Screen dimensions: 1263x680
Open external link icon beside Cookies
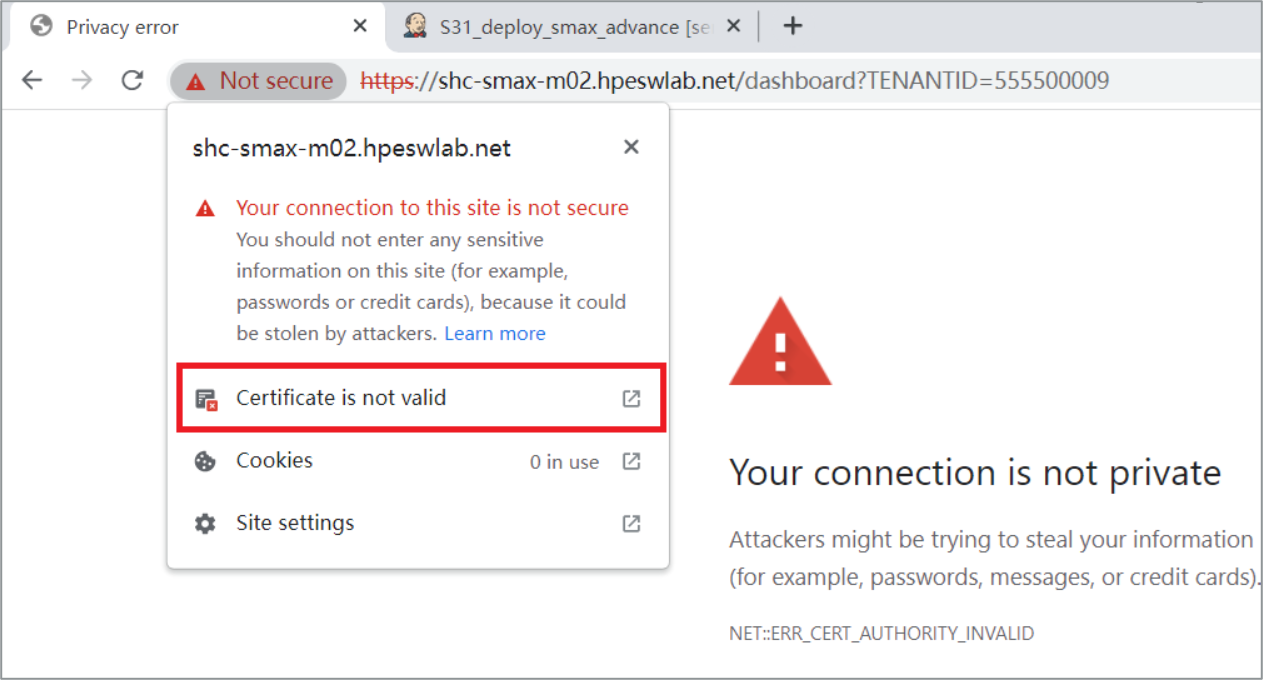(x=631, y=461)
